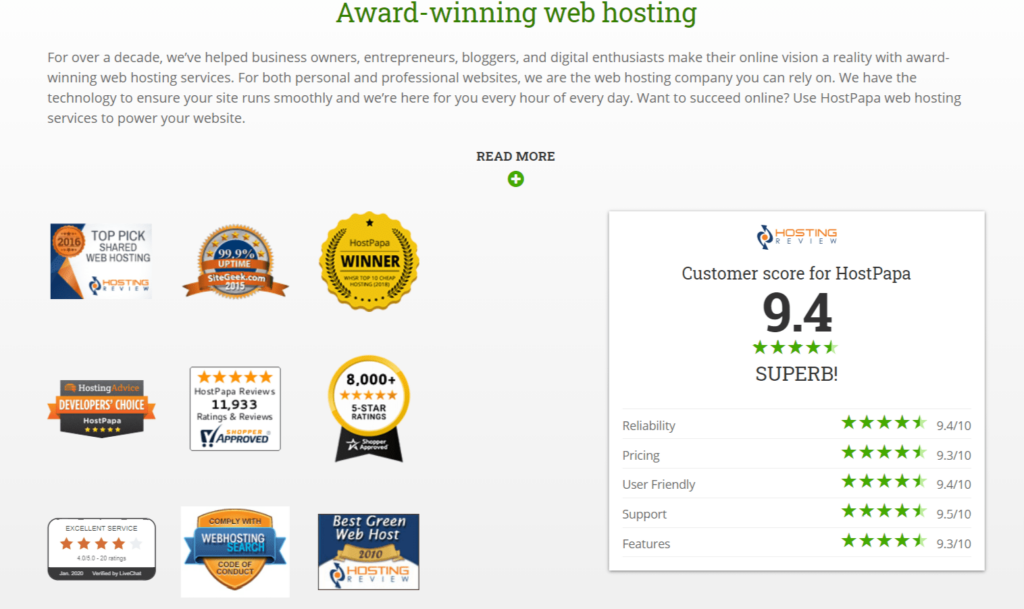This screenshot has height=609, width=1024.
Task: Click the SUPERB! rating text
Action: tap(796, 374)
